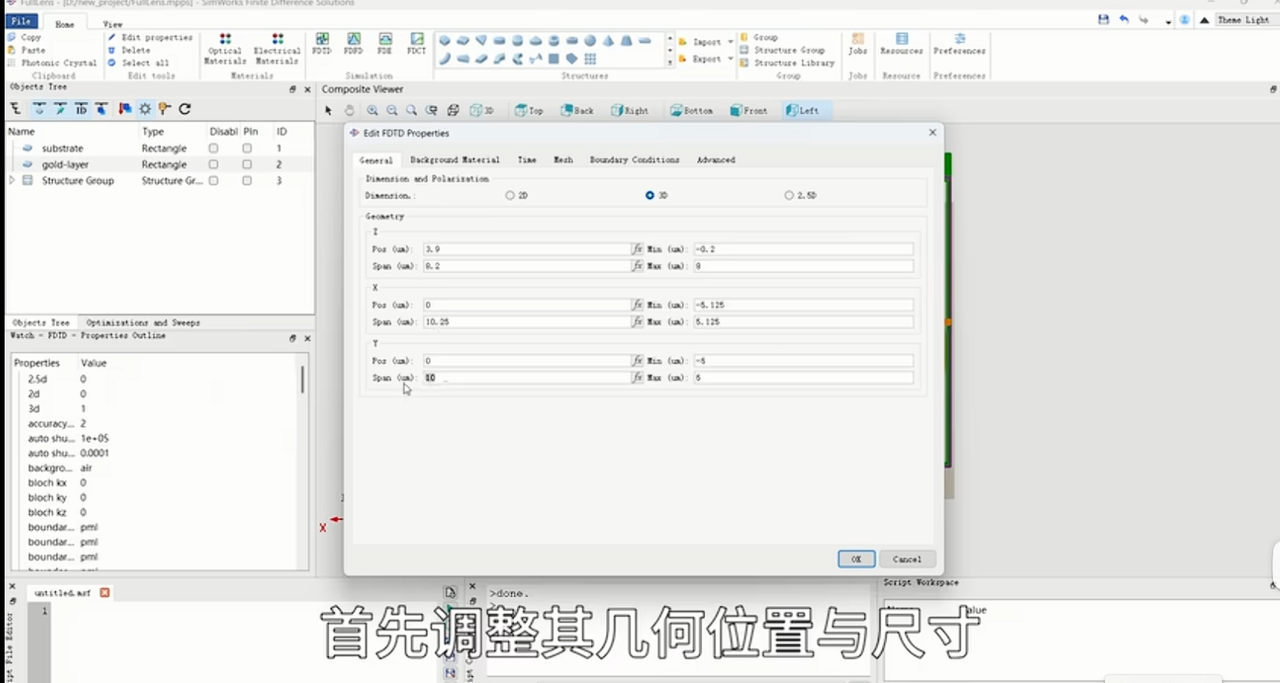This screenshot has width=1280, height=683.
Task: Open the Import dropdown arrow
Action: coord(730,42)
